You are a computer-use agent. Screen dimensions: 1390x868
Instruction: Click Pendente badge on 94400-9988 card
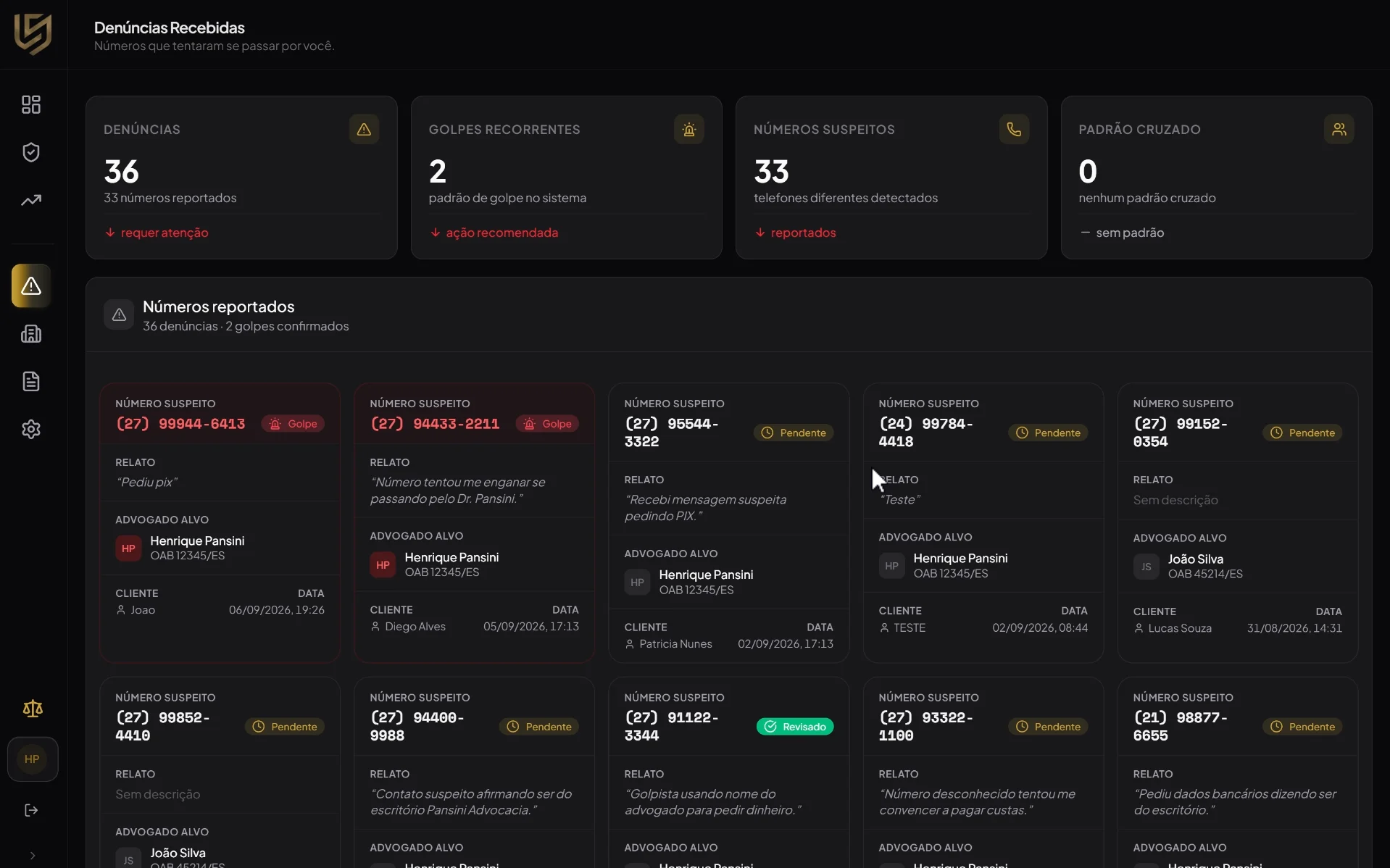point(540,727)
